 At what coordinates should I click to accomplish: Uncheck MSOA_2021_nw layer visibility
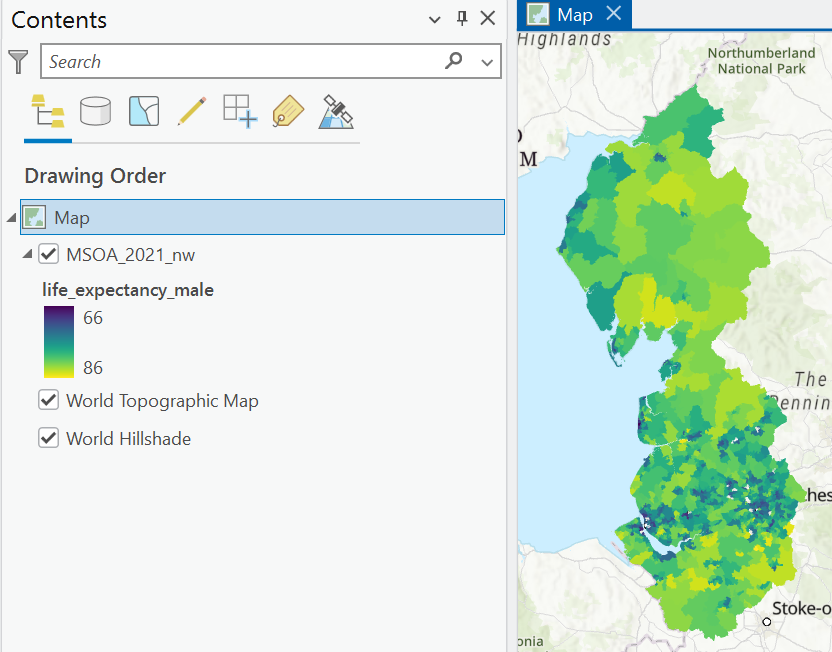48,254
